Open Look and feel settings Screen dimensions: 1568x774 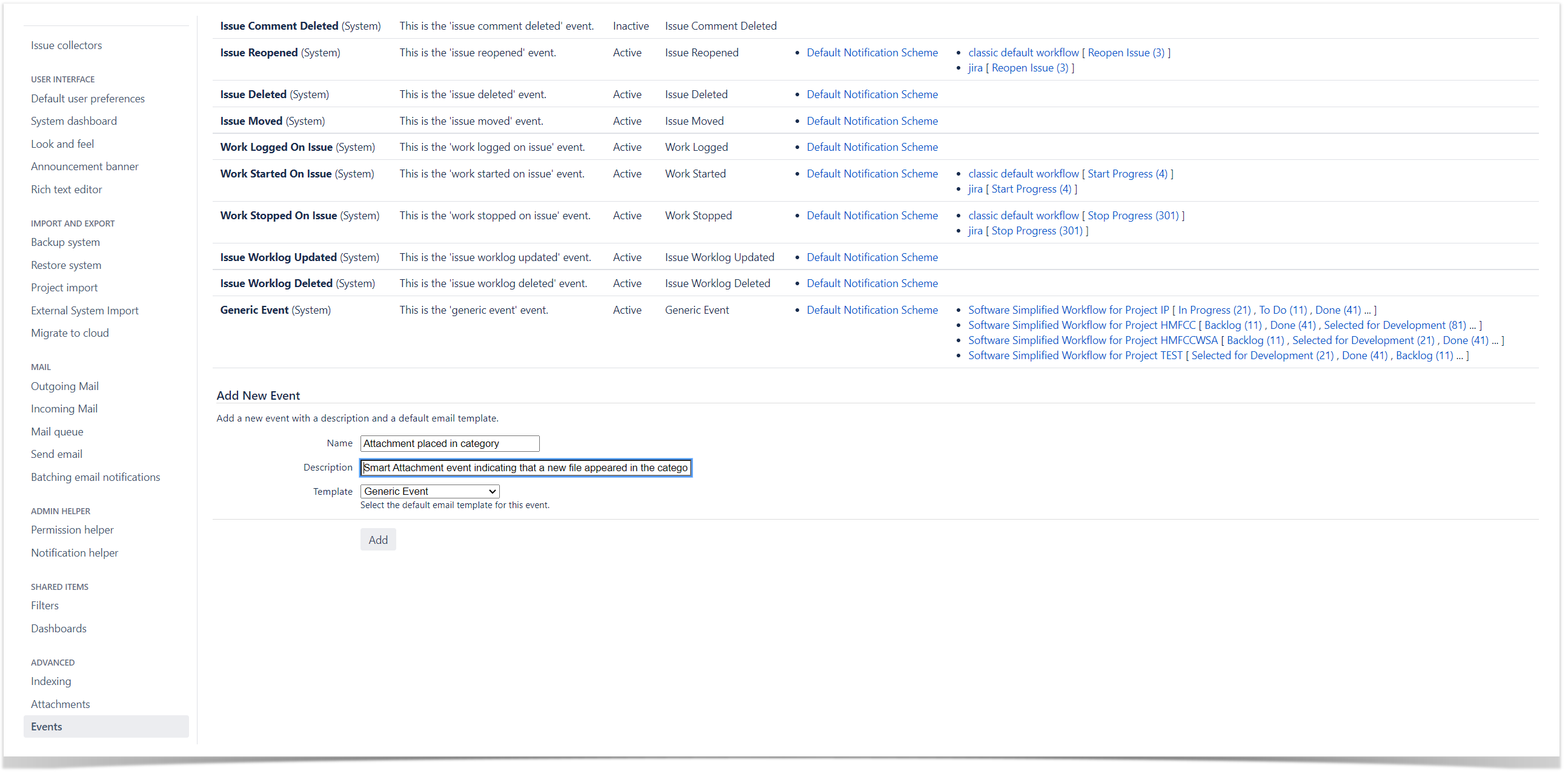point(62,144)
